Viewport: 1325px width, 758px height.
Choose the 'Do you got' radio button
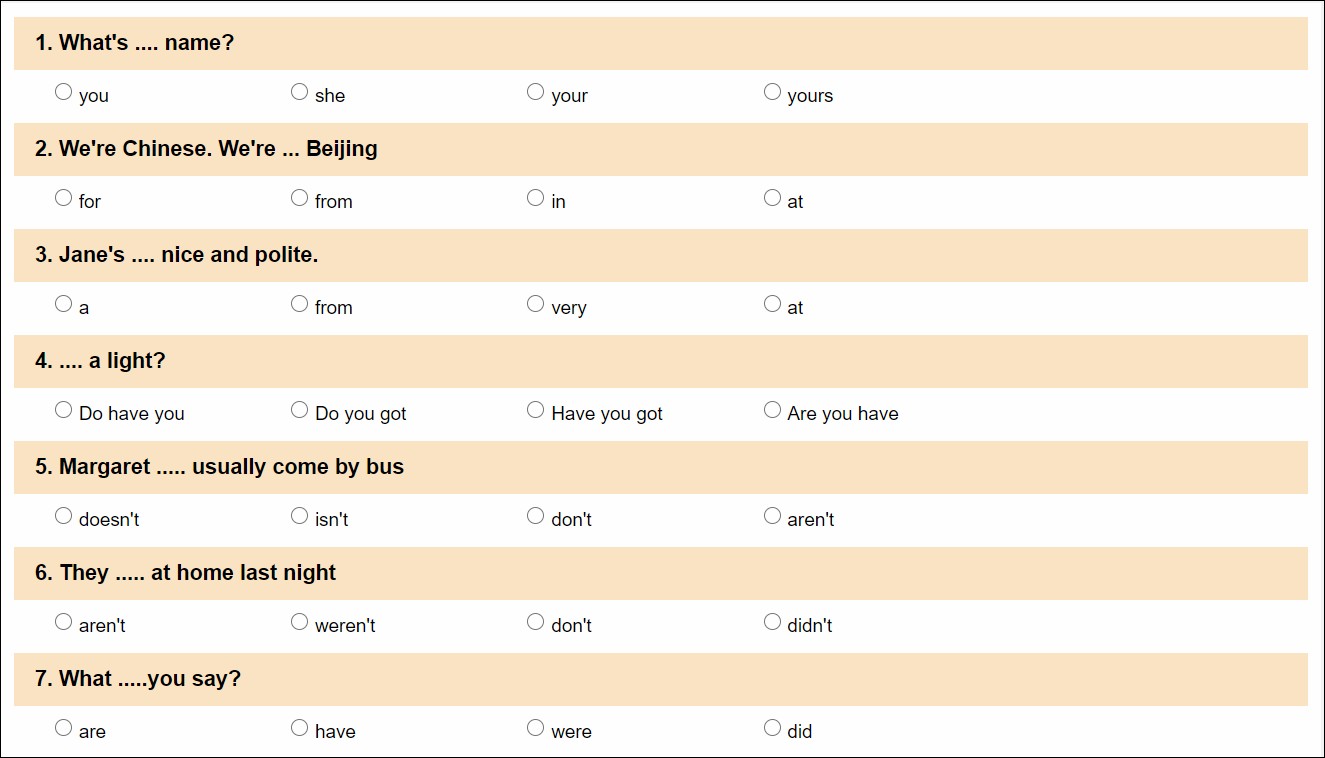(300, 410)
